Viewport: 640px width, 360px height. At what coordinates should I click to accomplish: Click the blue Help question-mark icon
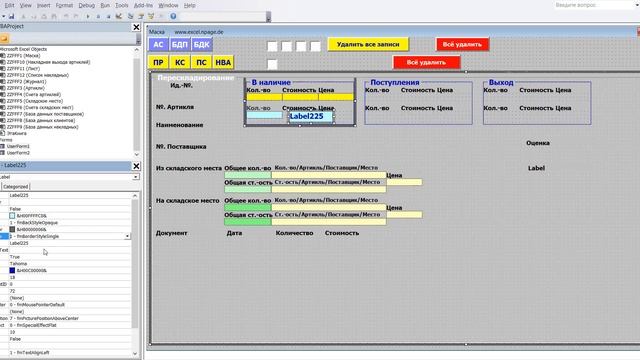click(173, 16)
